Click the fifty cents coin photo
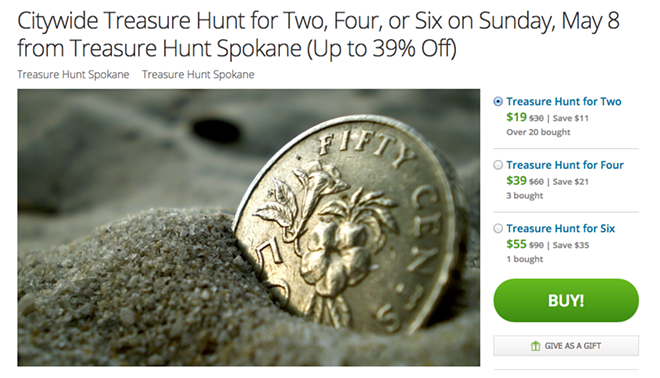Image resolution: width=660 pixels, height=378 pixels. pos(248,227)
